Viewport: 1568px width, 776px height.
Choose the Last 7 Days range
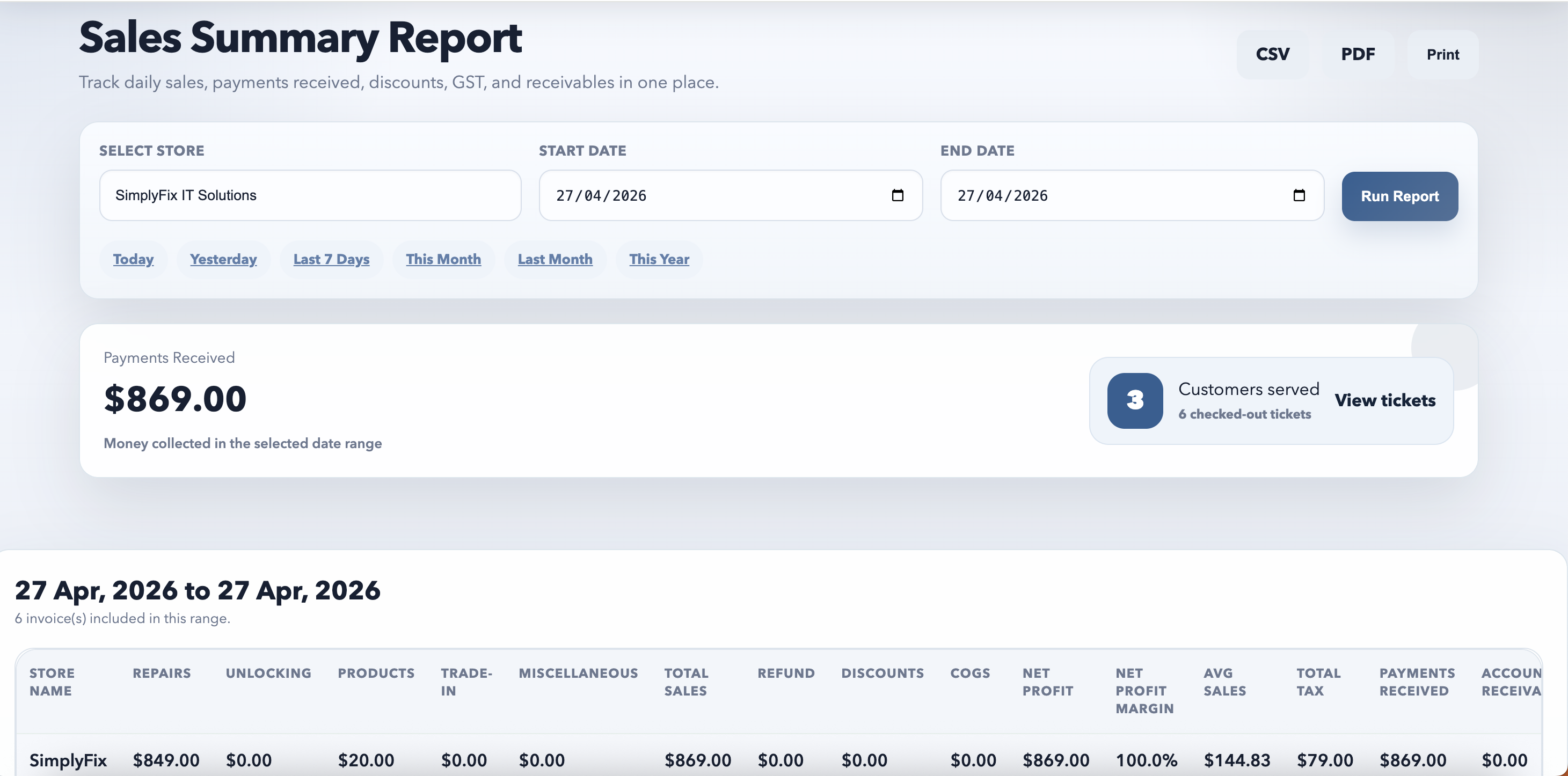pos(331,259)
